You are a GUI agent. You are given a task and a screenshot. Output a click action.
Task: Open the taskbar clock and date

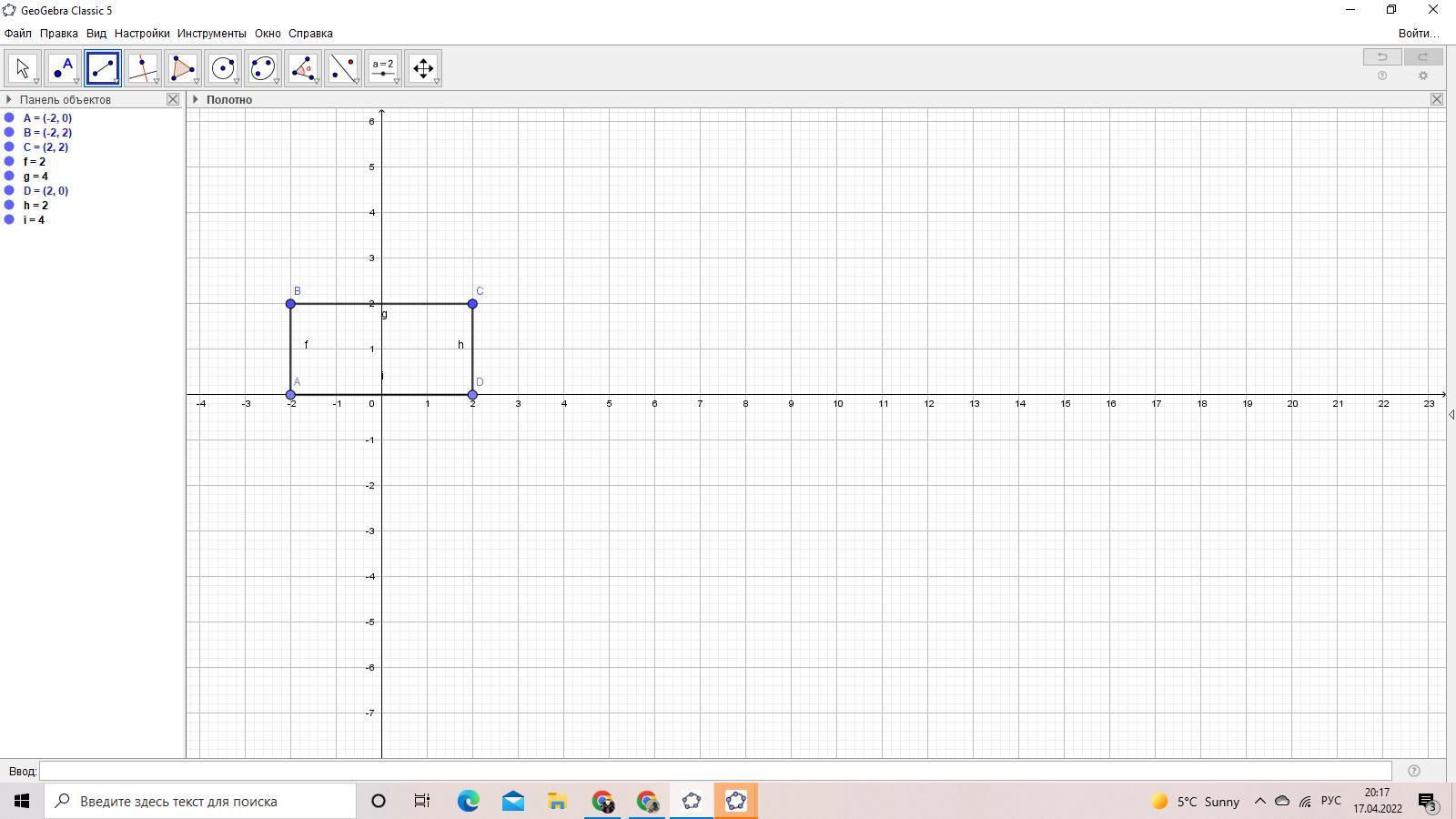click(x=1377, y=801)
